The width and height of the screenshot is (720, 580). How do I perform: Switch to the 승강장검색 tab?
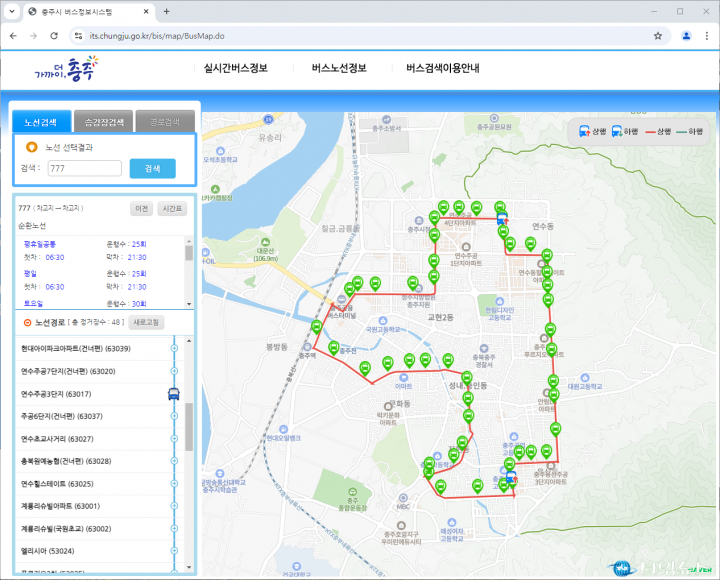(104, 122)
